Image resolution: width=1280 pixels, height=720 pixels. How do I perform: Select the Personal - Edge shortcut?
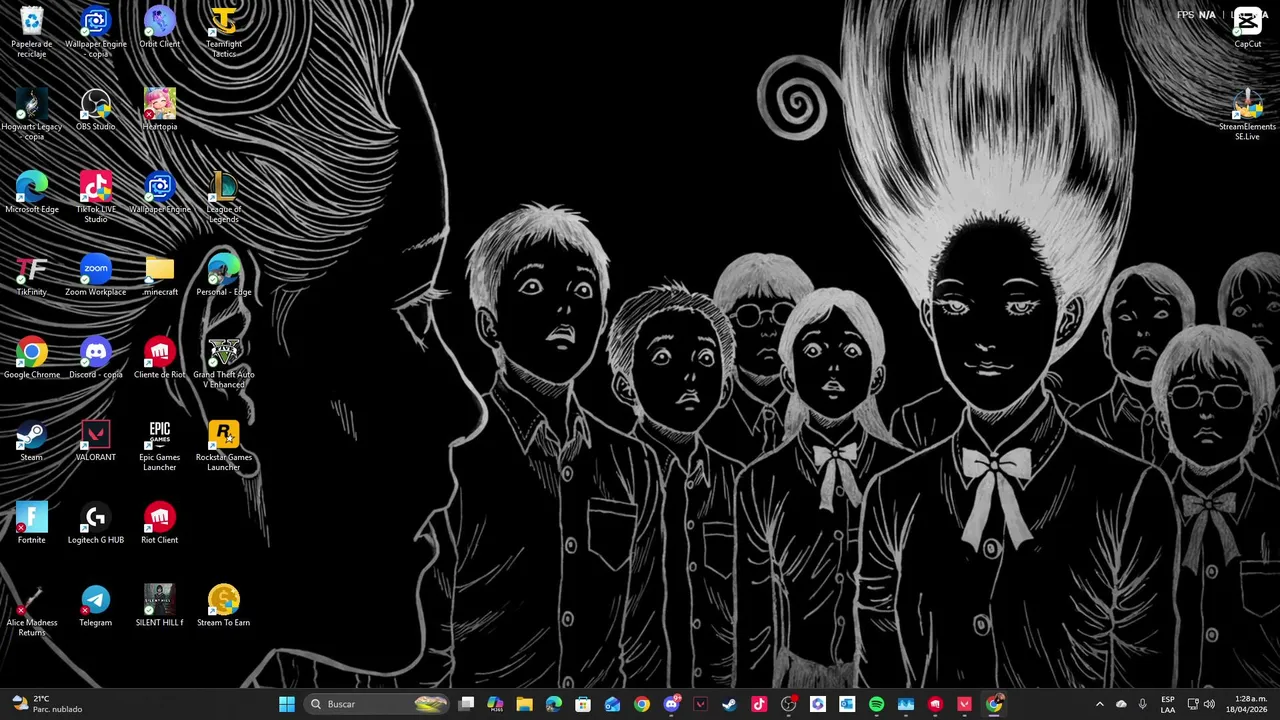[x=224, y=276]
